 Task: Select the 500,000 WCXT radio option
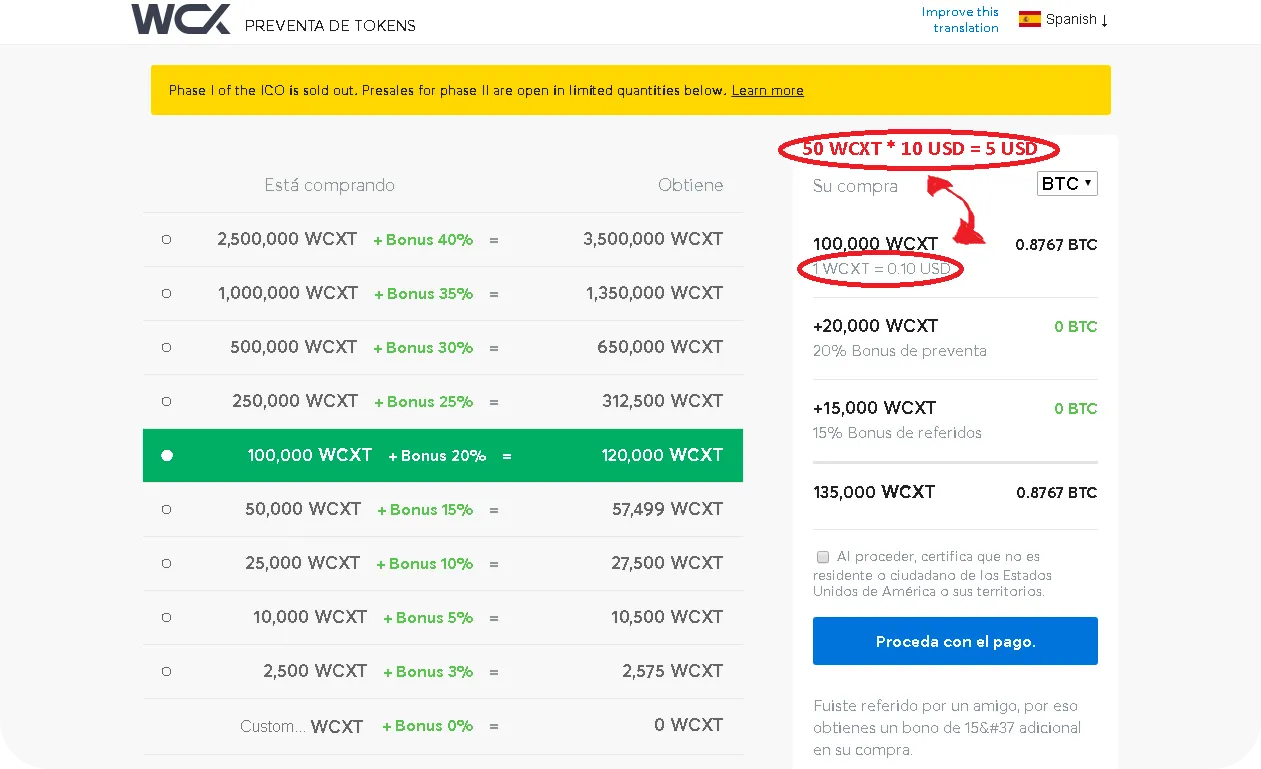coord(166,347)
